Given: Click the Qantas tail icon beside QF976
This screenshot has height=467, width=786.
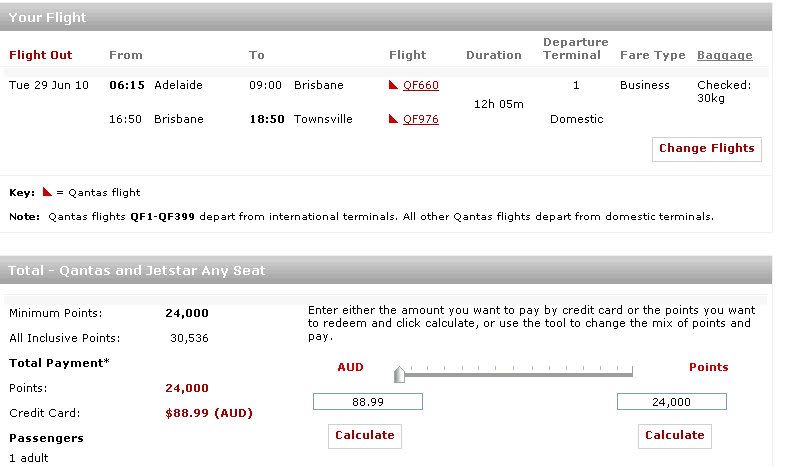Looking at the screenshot, I should tap(393, 119).
